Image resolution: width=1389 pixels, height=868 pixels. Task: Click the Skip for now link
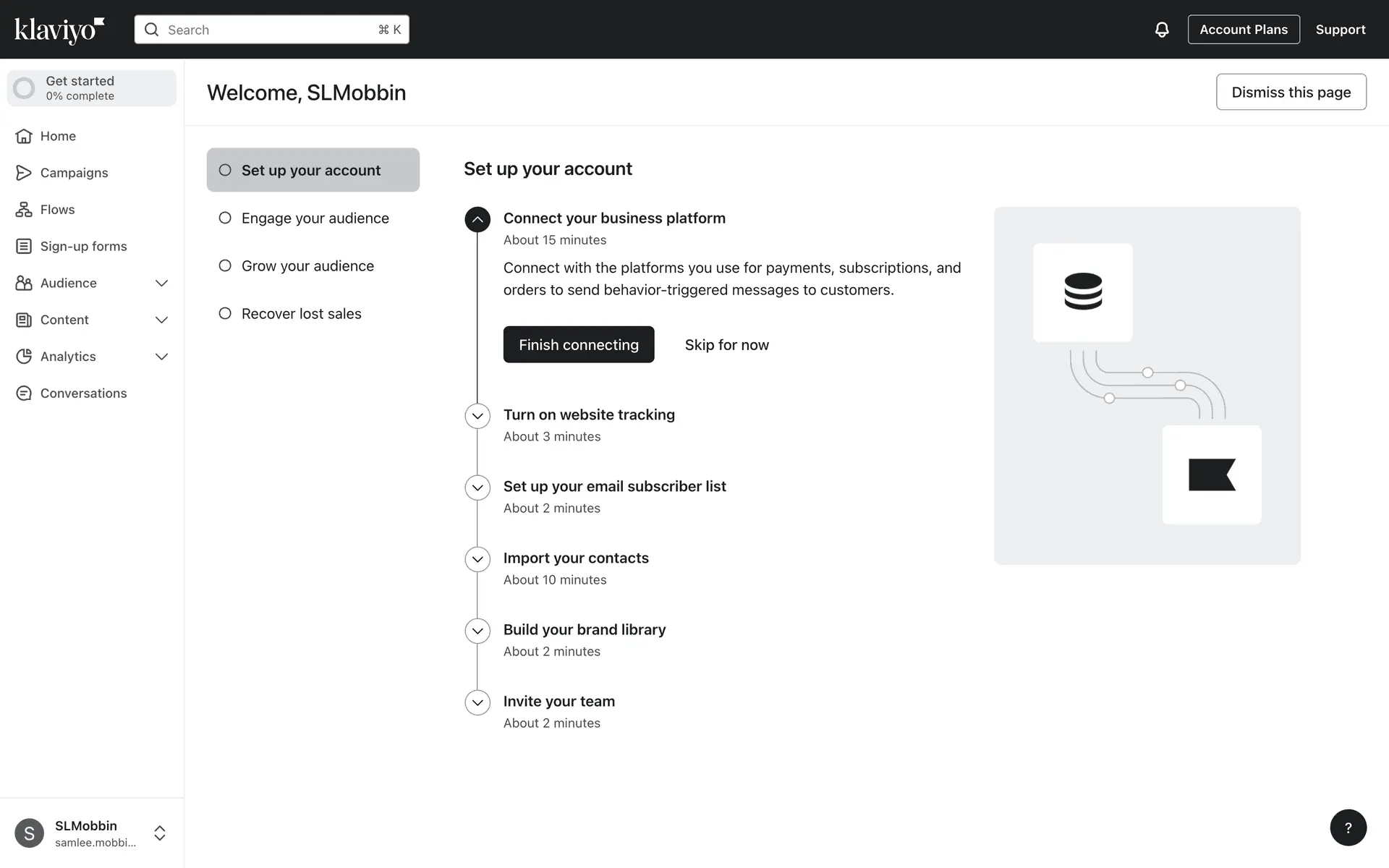click(726, 345)
